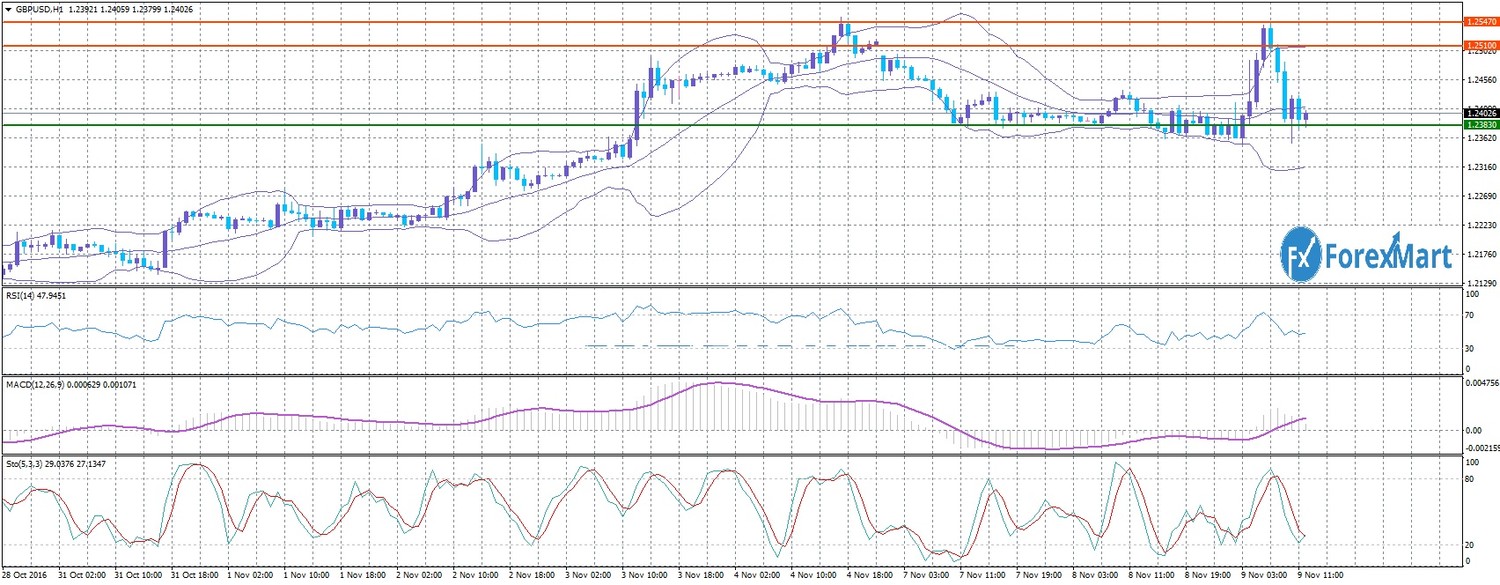The height and width of the screenshot is (585, 1500).
Task: Click the 70 level on RSI scale
Action: [x=1470, y=316]
